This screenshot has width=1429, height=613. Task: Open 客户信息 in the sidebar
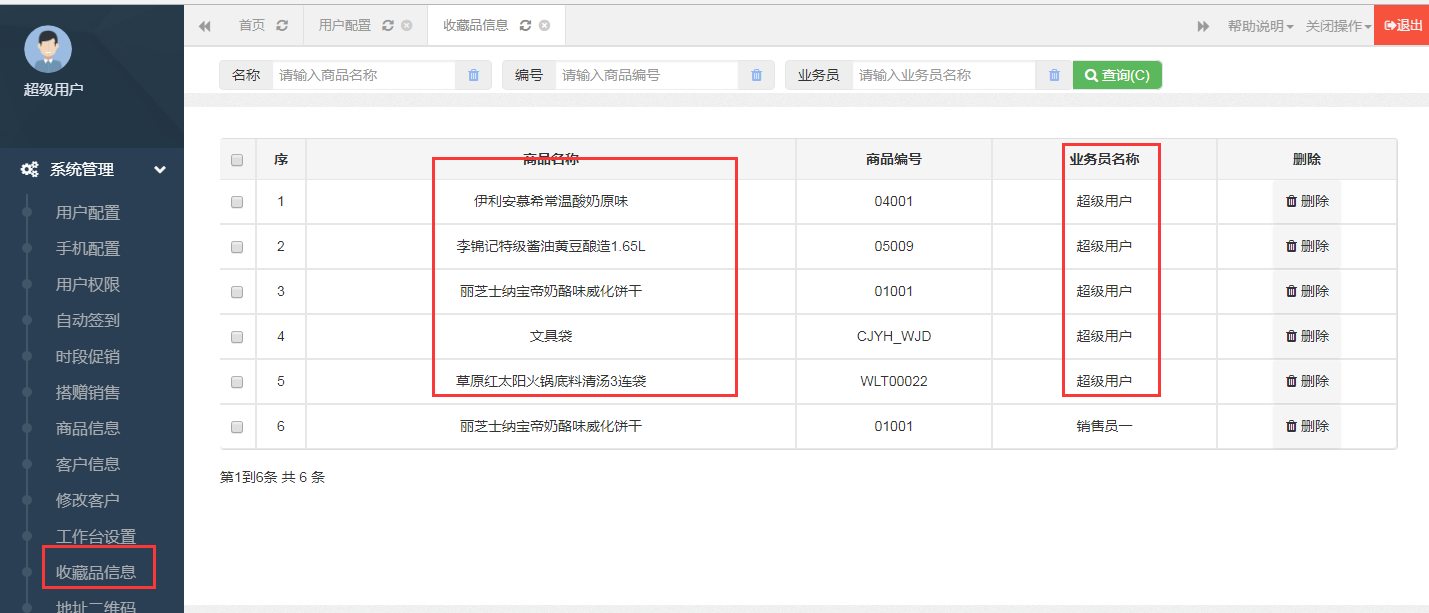[88, 464]
